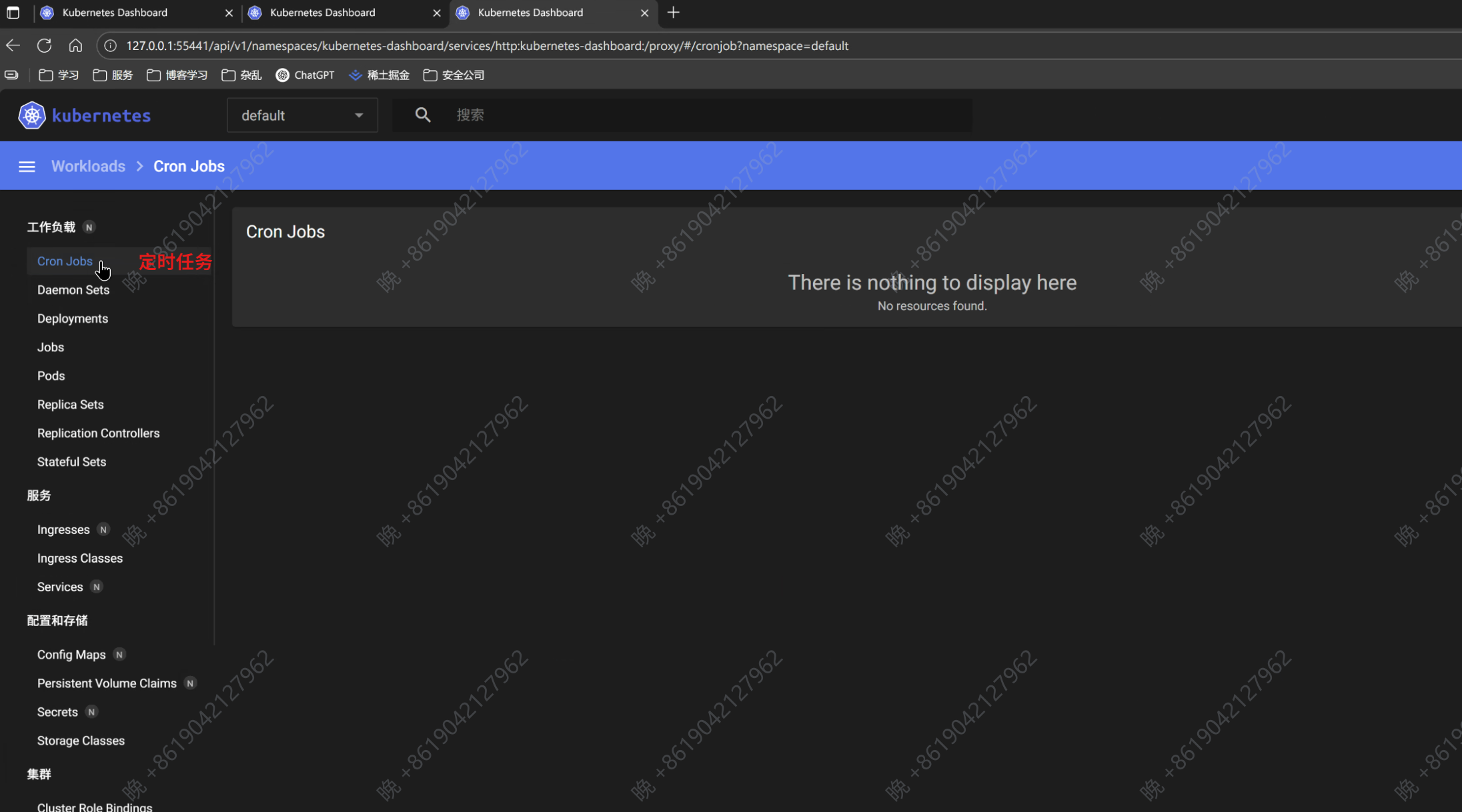Image resolution: width=1462 pixels, height=812 pixels.
Task: Click the Kubernetes logo icon
Action: coord(31,115)
